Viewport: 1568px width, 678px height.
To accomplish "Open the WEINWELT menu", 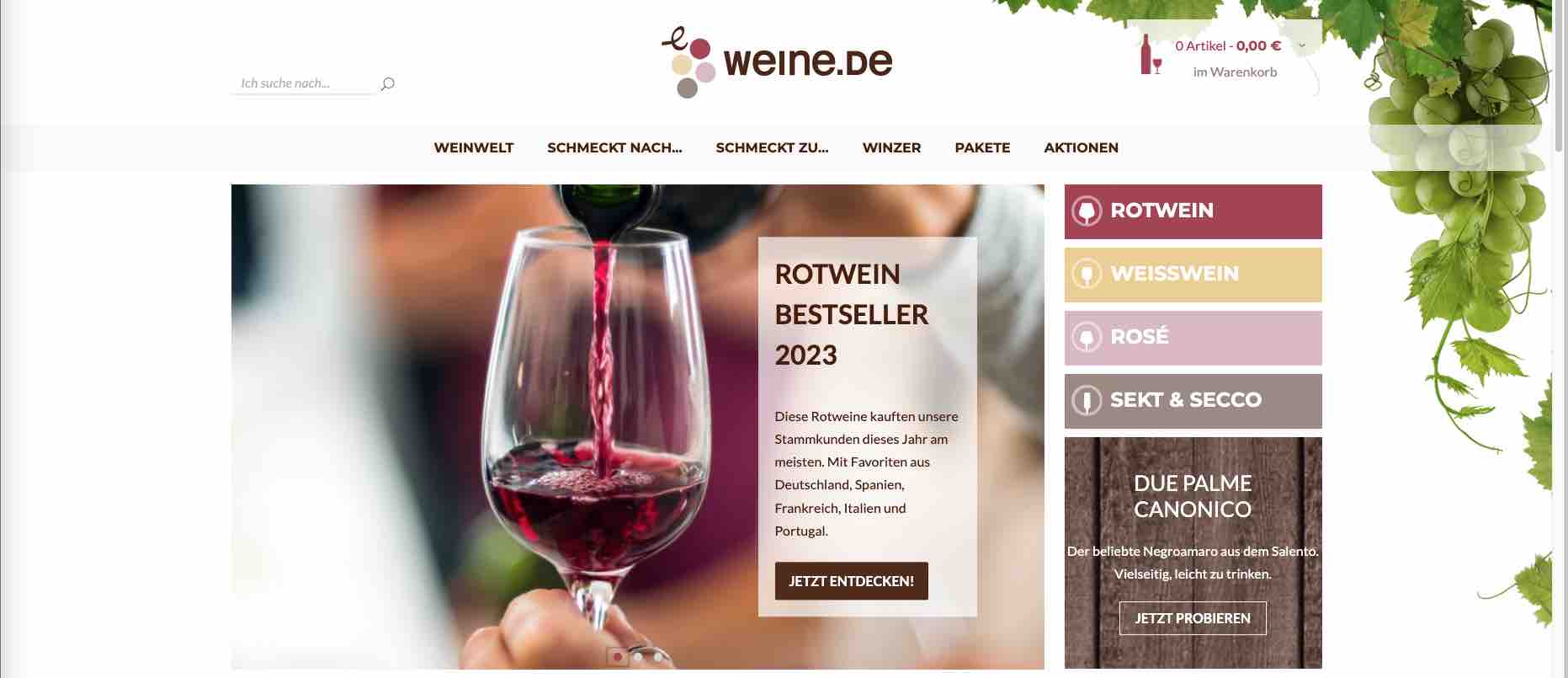I will 474,147.
